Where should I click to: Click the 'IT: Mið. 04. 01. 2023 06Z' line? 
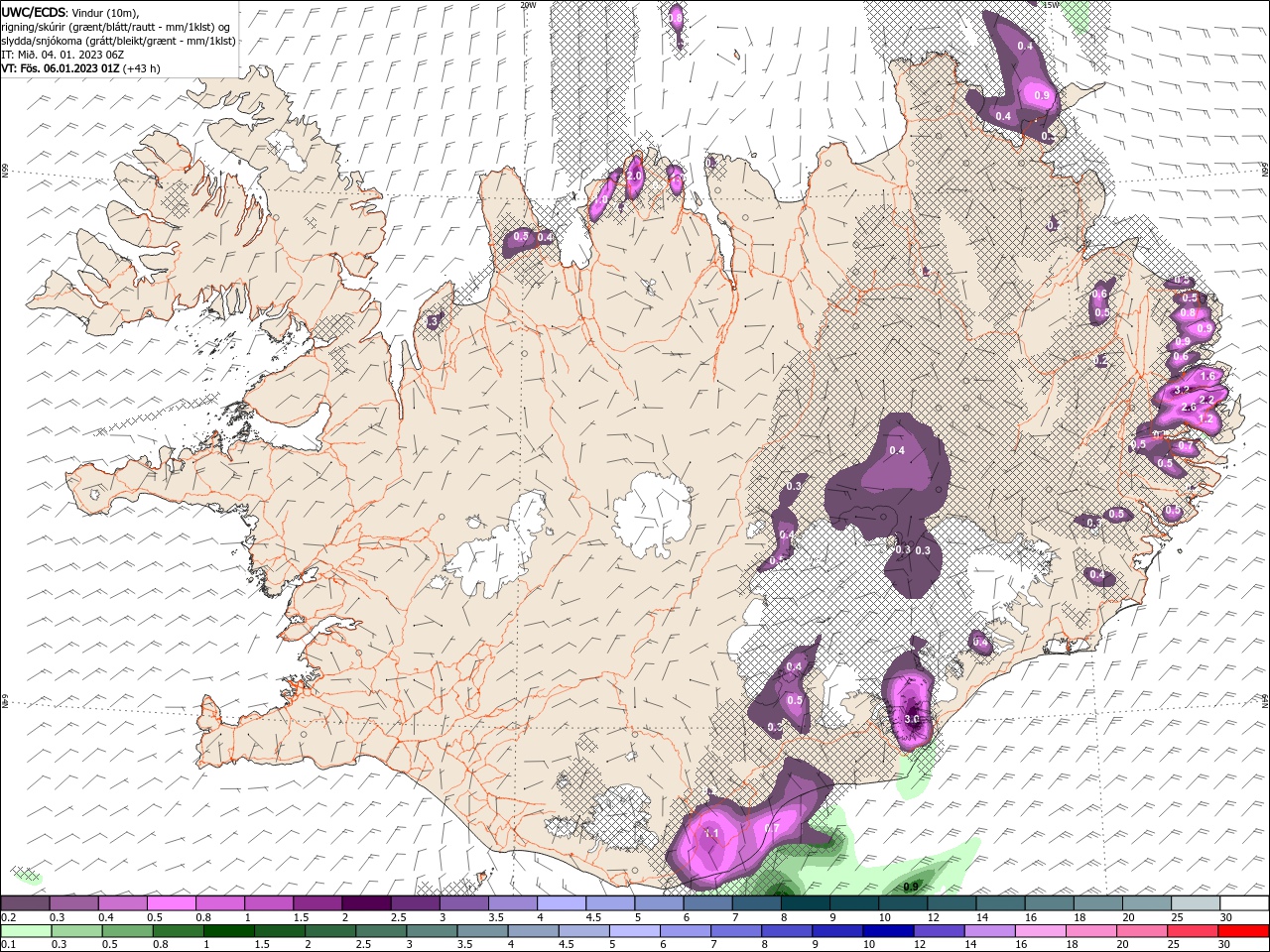61,55
